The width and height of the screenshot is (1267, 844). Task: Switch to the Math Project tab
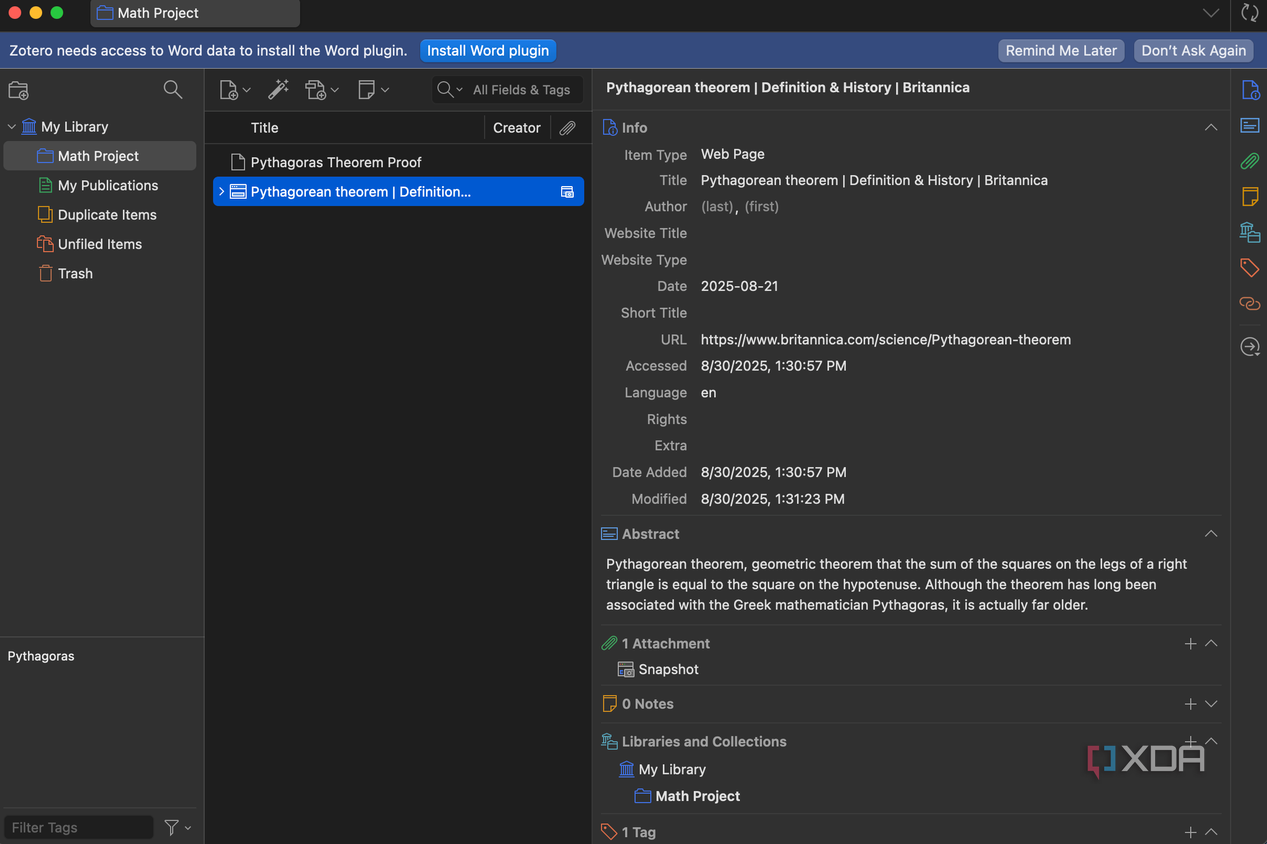(x=195, y=13)
